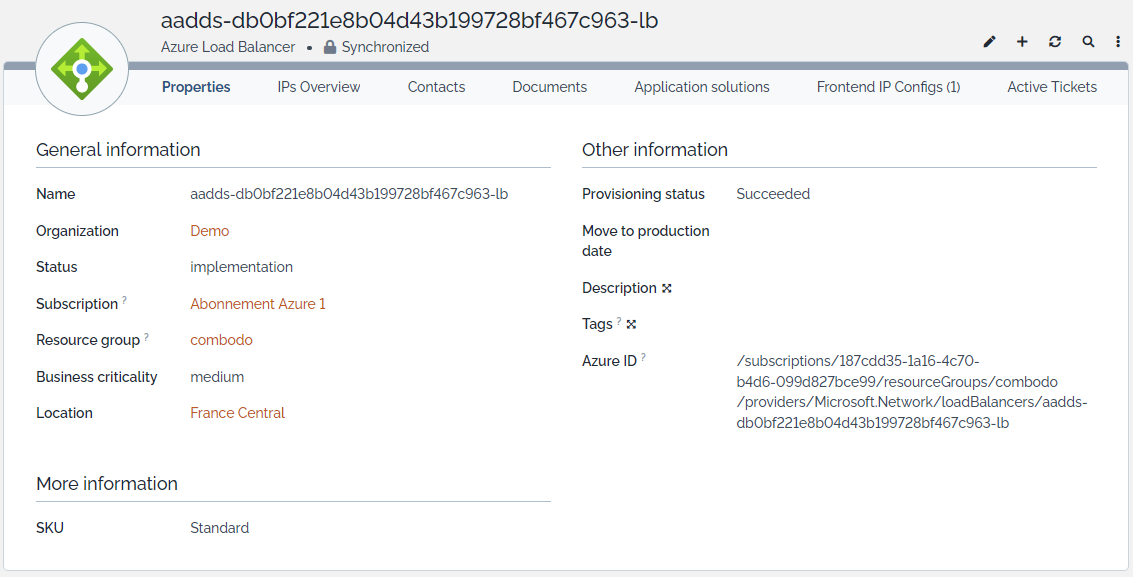Screen dimensions: 1133x577
Task: Expand the Description field to fullscreen
Action: coord(667,288)
